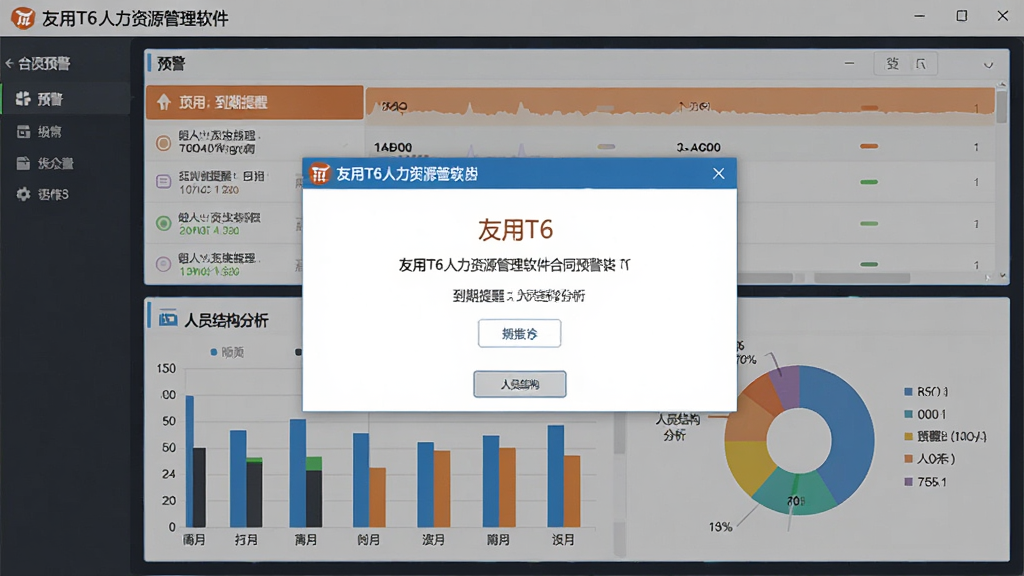Click the horizontal scrollbar under the alert list
Screen dimensions: 1024x576
862,278
